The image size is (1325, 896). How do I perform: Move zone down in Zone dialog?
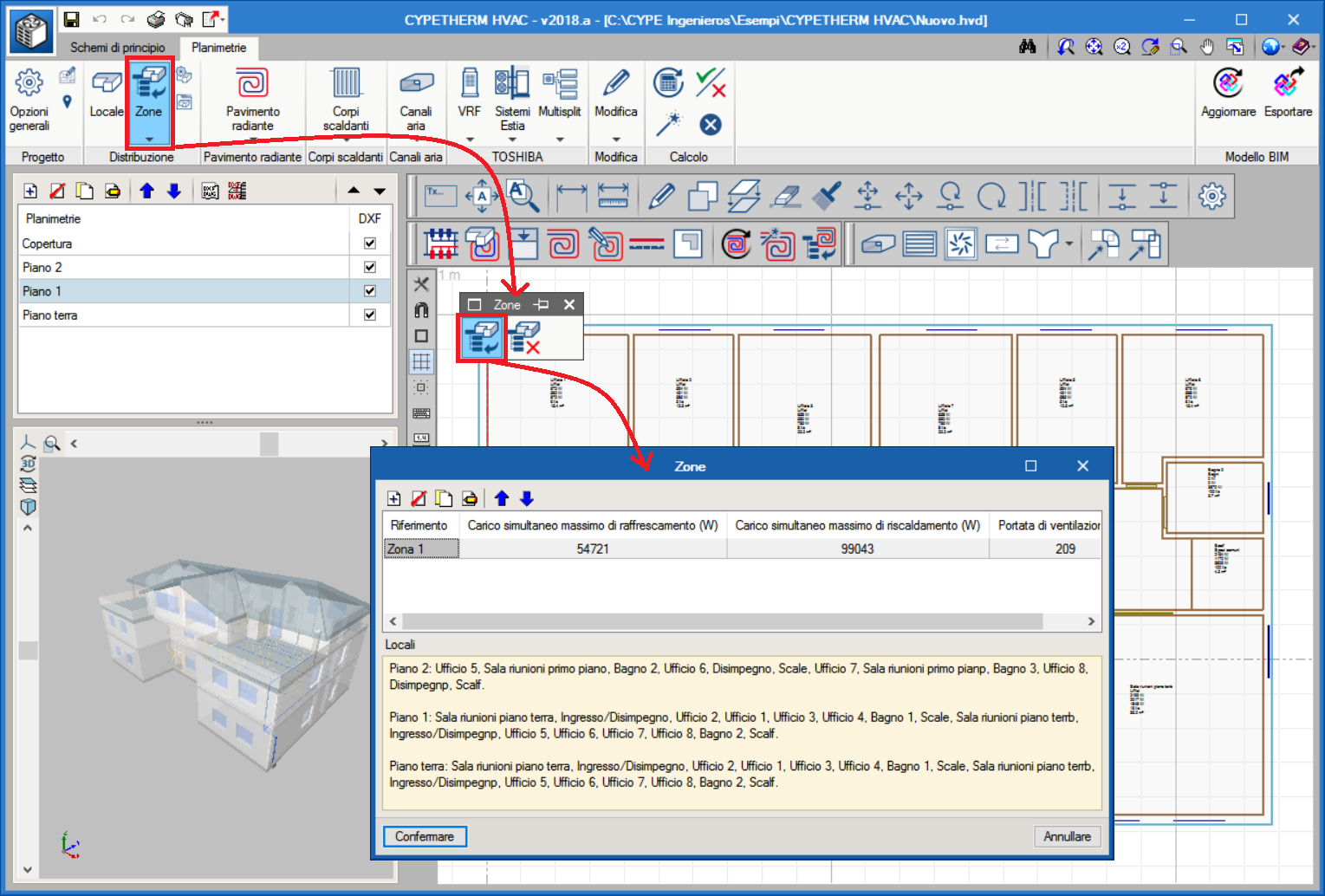(x=526, y=498)
